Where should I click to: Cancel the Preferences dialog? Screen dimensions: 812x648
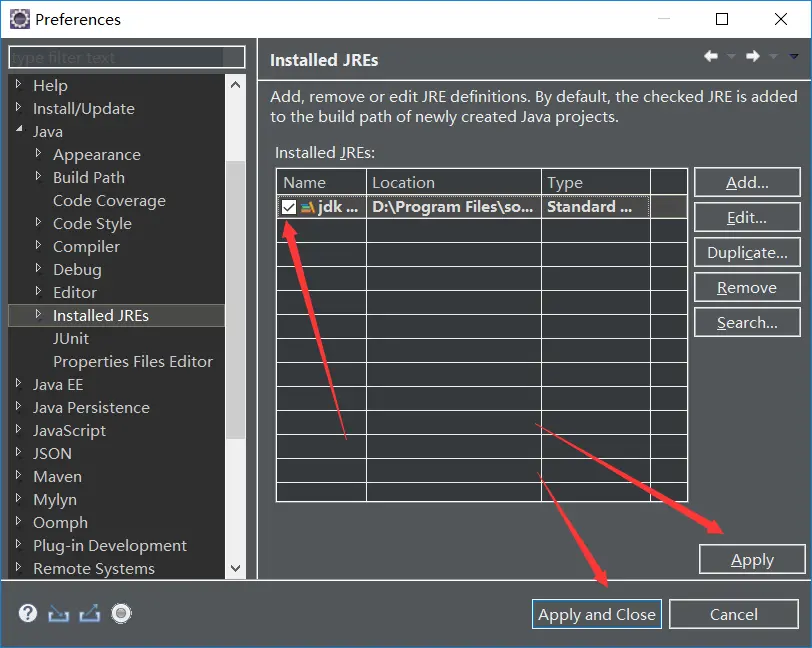click(x=734, y=614)
